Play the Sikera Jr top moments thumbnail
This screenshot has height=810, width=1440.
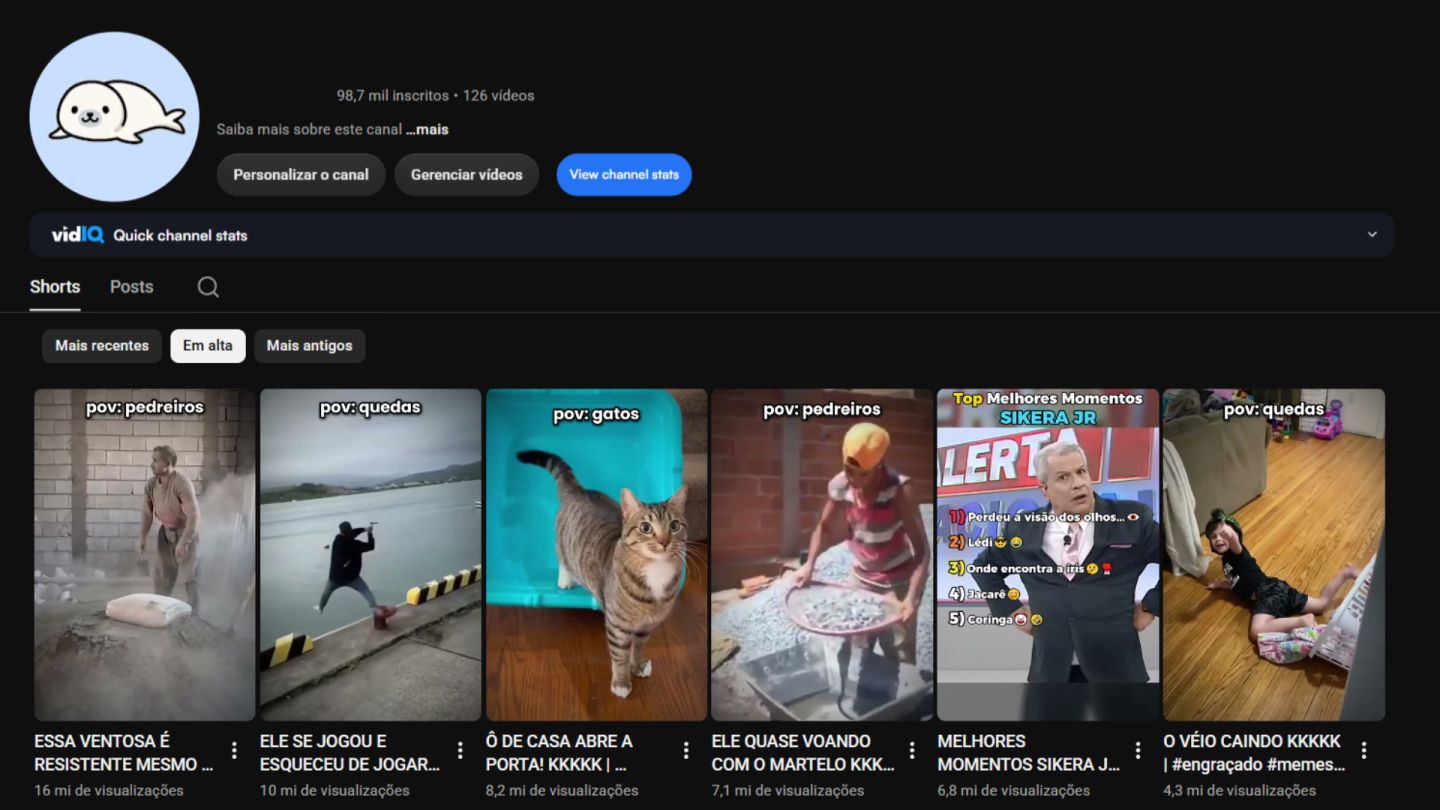click(1048, 555)
